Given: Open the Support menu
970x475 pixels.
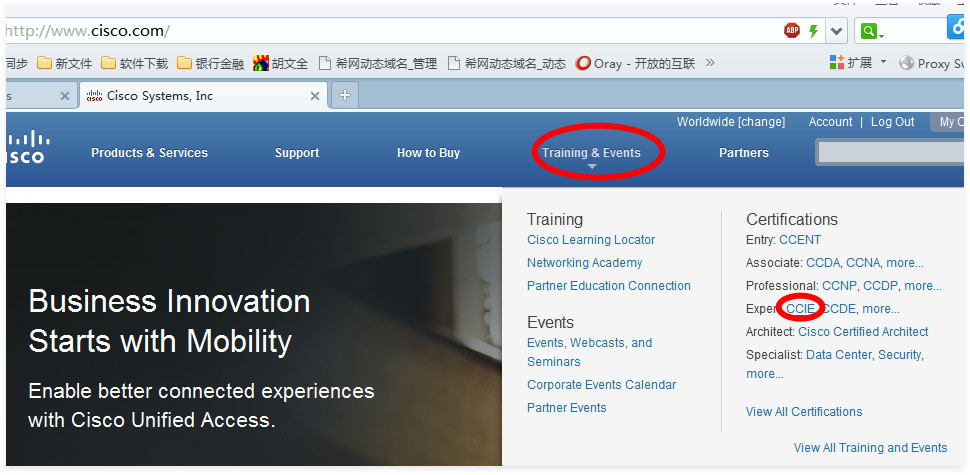Looking at the screenshot, I should pos(297,153).
